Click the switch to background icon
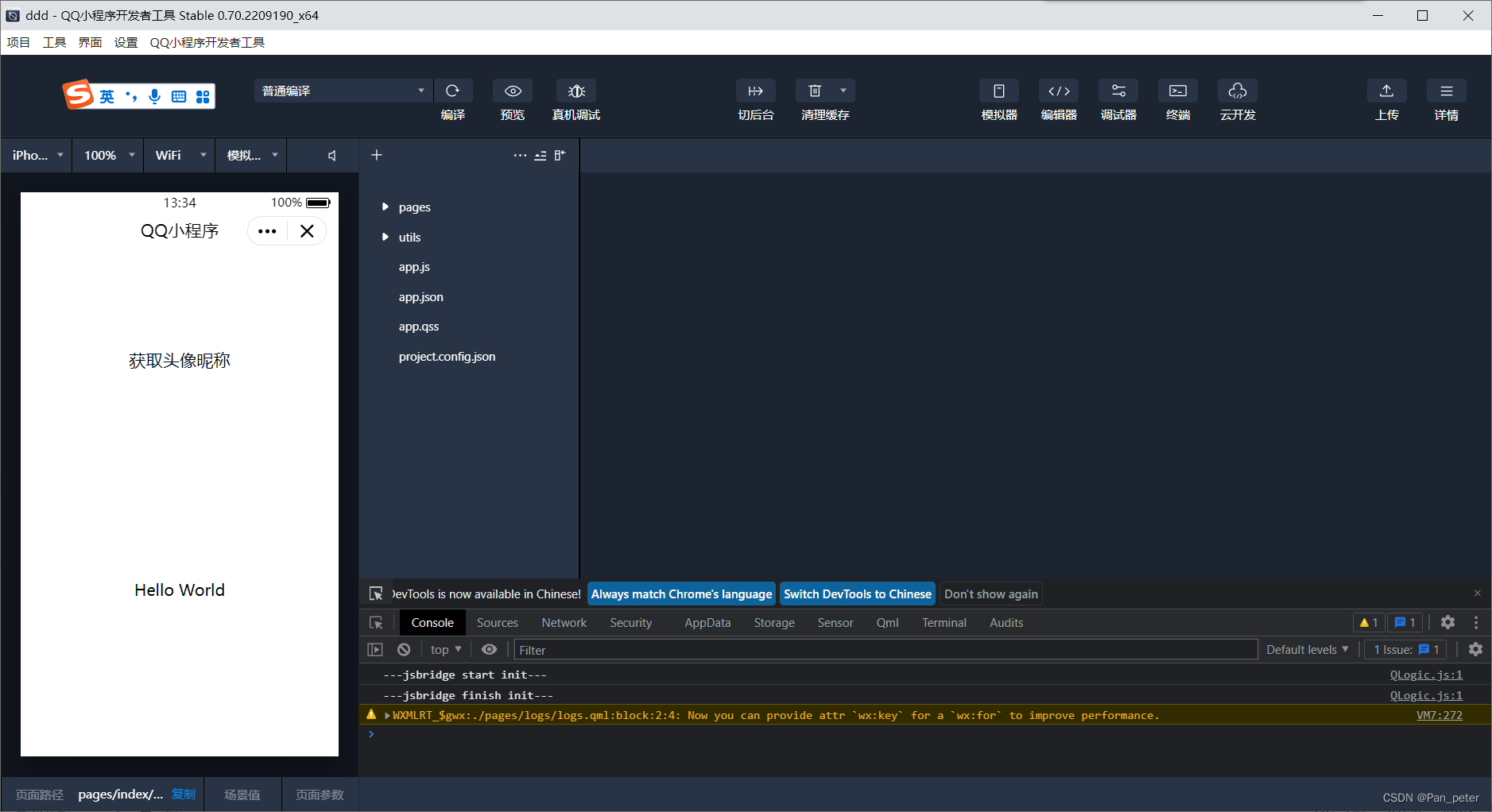The height and width of the screenshot is (812, 1492). (x=755, y=91)
